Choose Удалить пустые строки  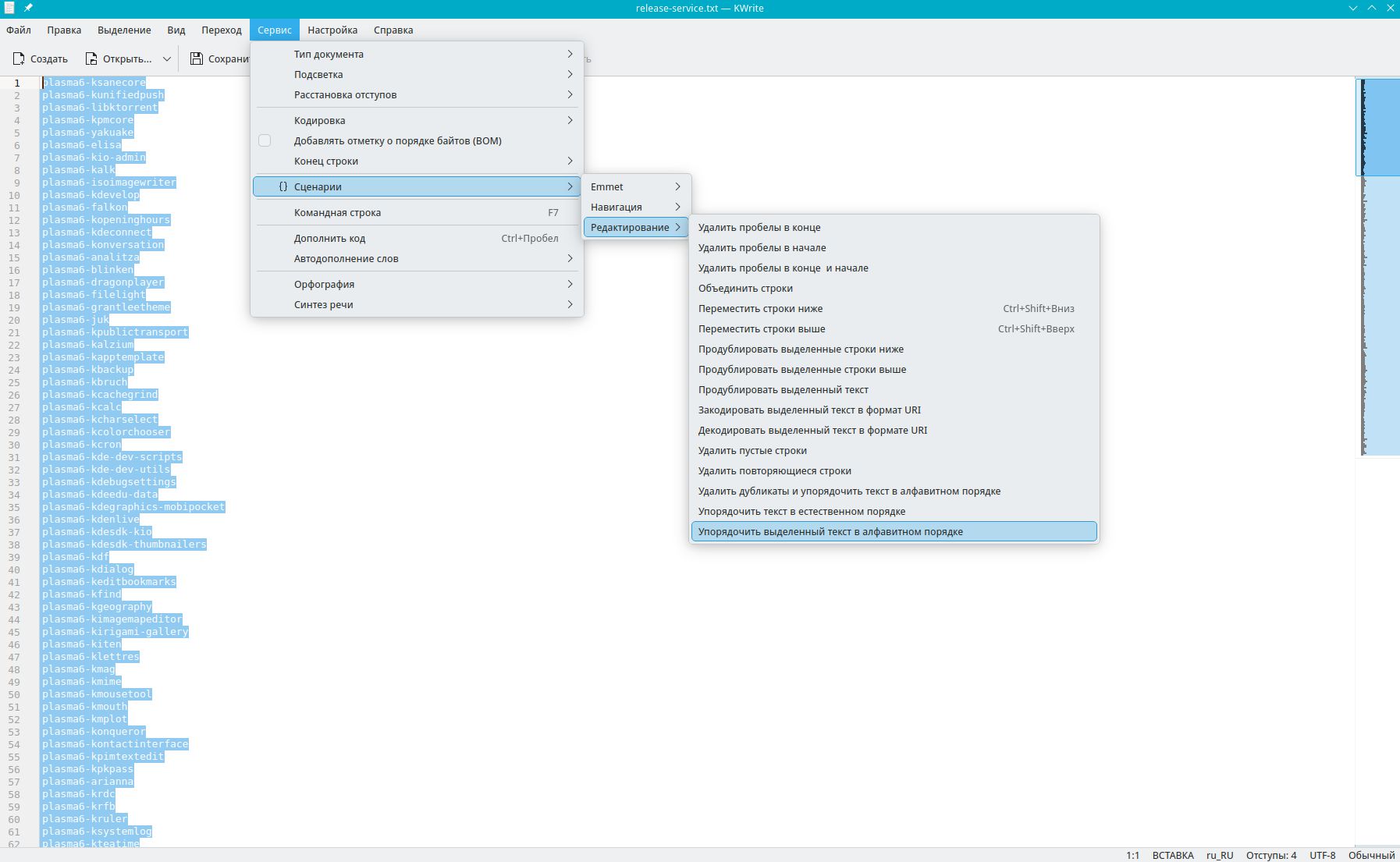point(894,451)
